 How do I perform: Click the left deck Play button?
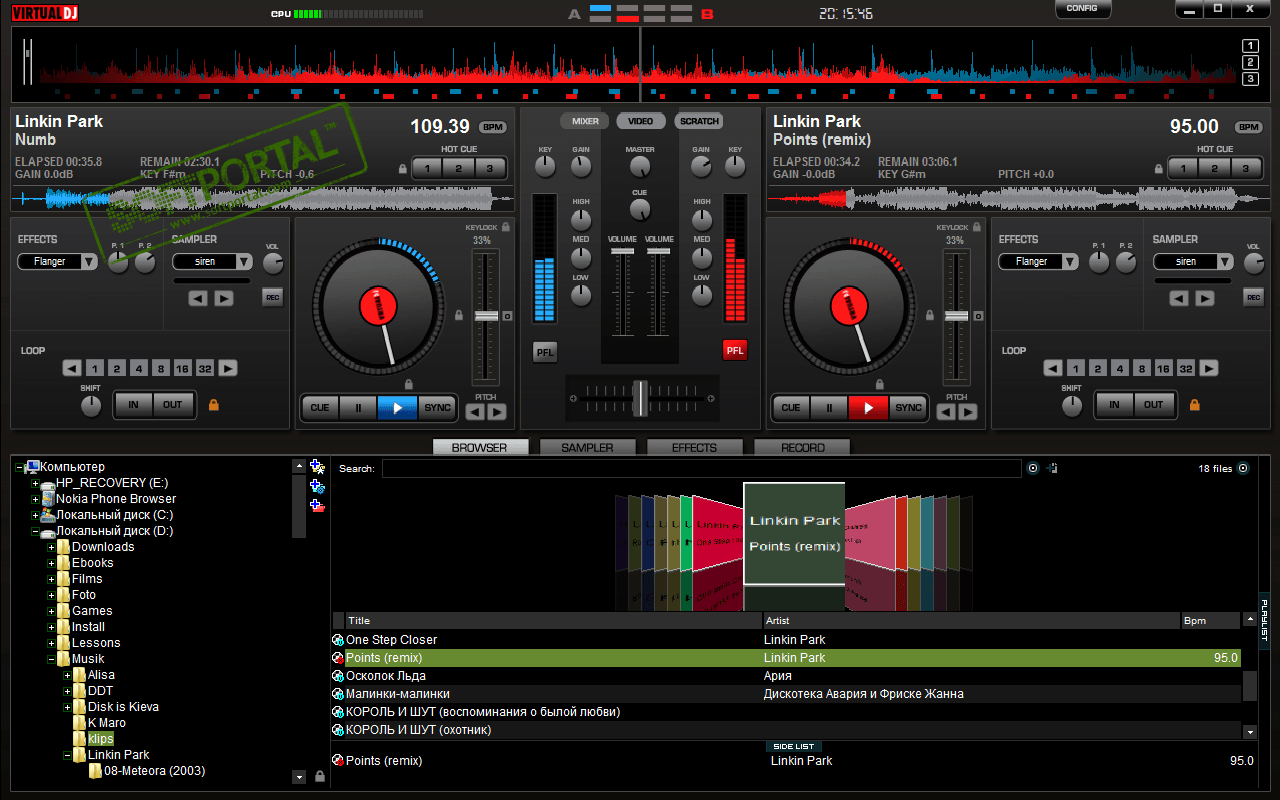tap(397, 407)
